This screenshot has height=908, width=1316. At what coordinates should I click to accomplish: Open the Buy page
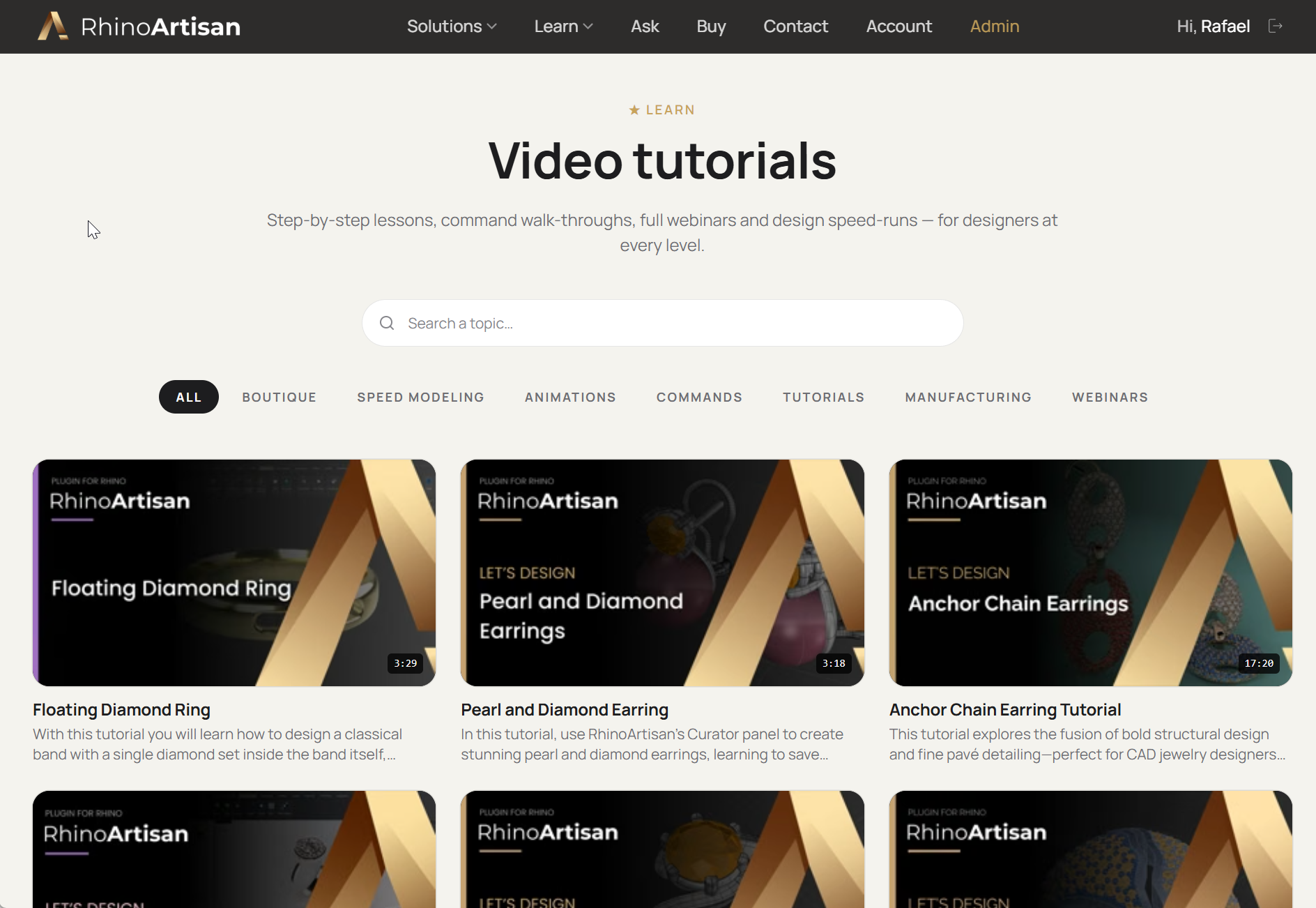pos(711,27)
